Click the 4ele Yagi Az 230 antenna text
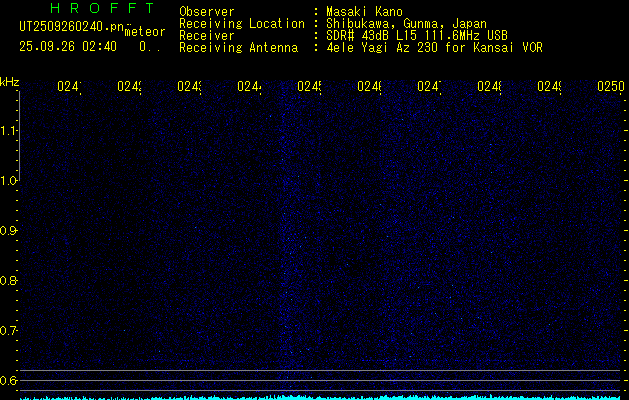The height and width of the screenshot is (400, 629). point(434,48)
